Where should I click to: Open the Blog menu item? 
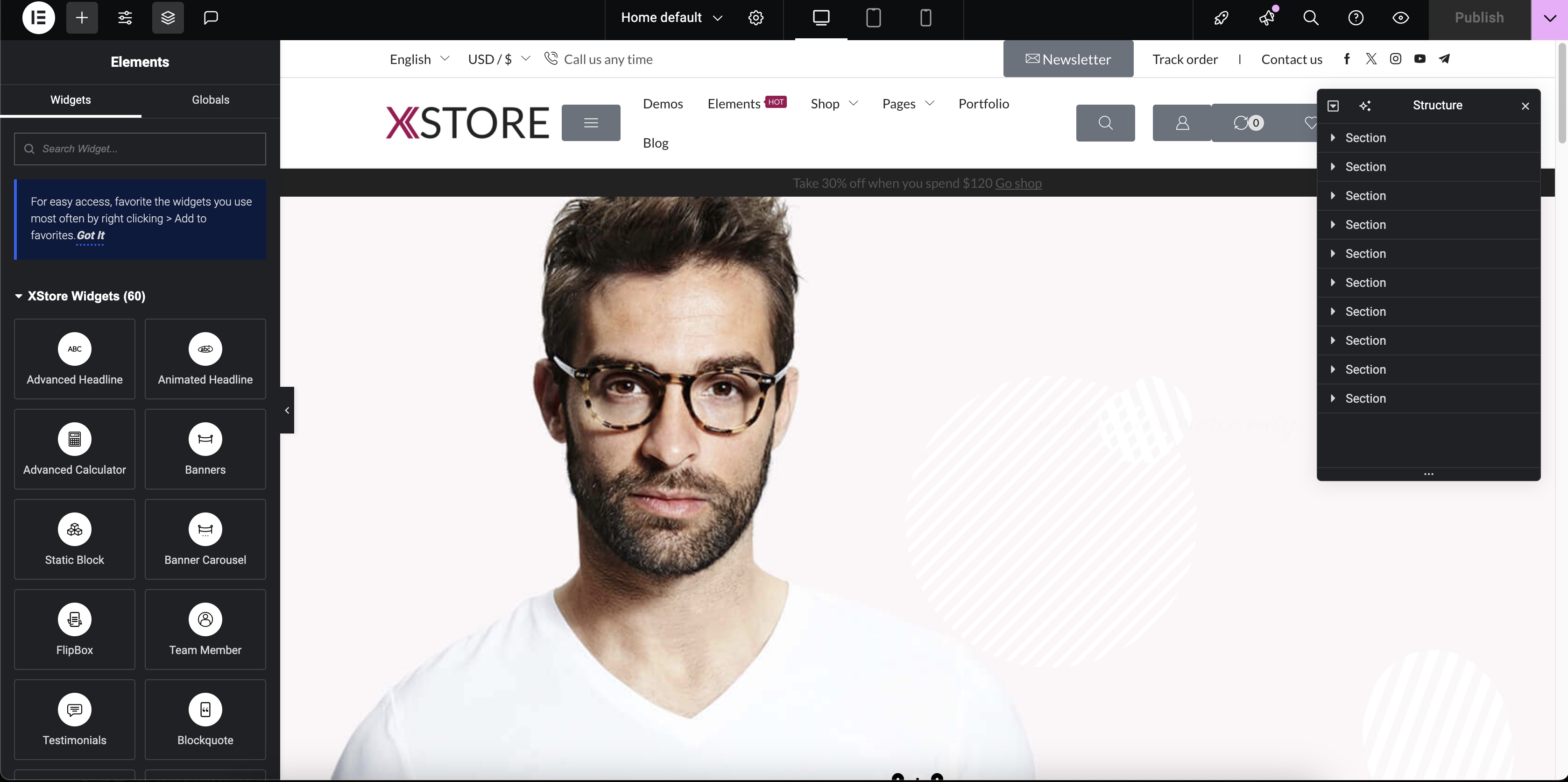tap(656, 143)
